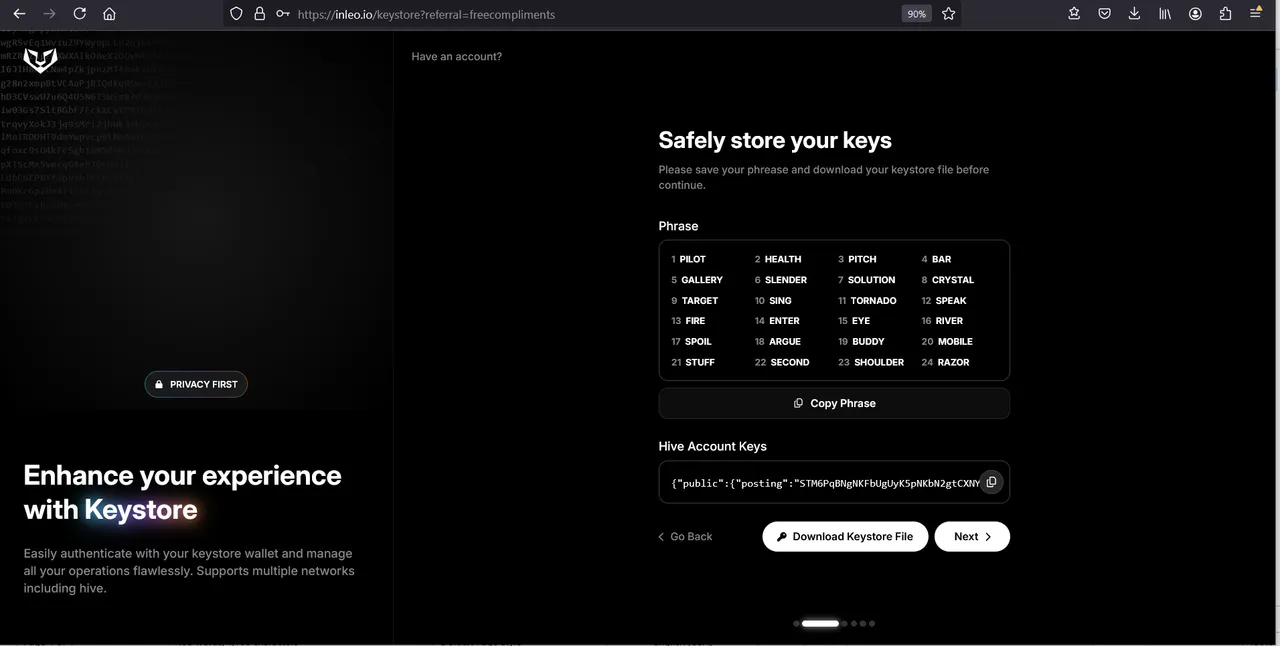Click phrase word 18 ARGUE
This screenshot has height=646, width=1280.
click(x=778, y=342)
